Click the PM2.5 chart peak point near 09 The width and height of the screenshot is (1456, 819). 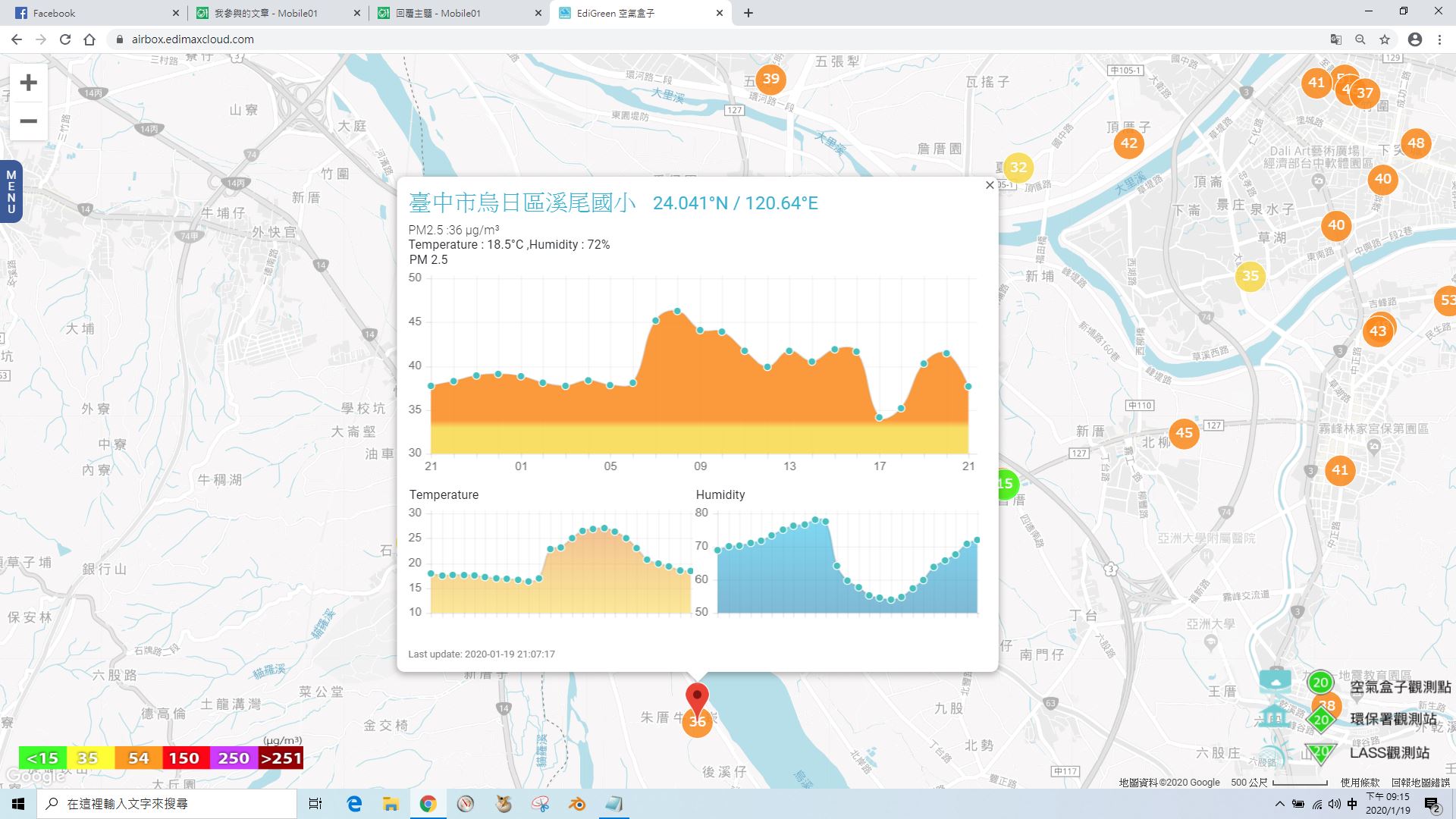tap(677, 311)
